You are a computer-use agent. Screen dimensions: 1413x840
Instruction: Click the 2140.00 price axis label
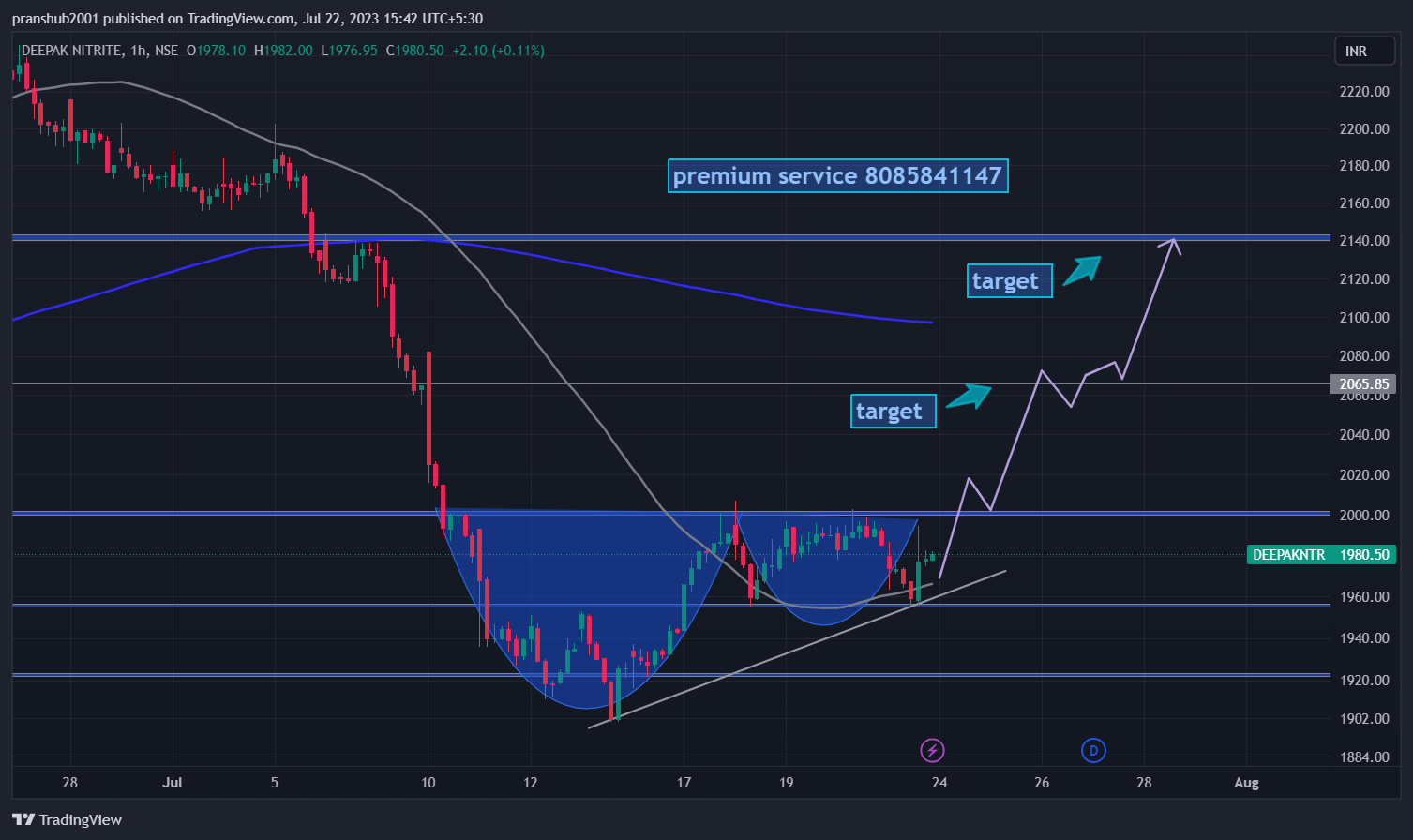(x=1364, y=240)
